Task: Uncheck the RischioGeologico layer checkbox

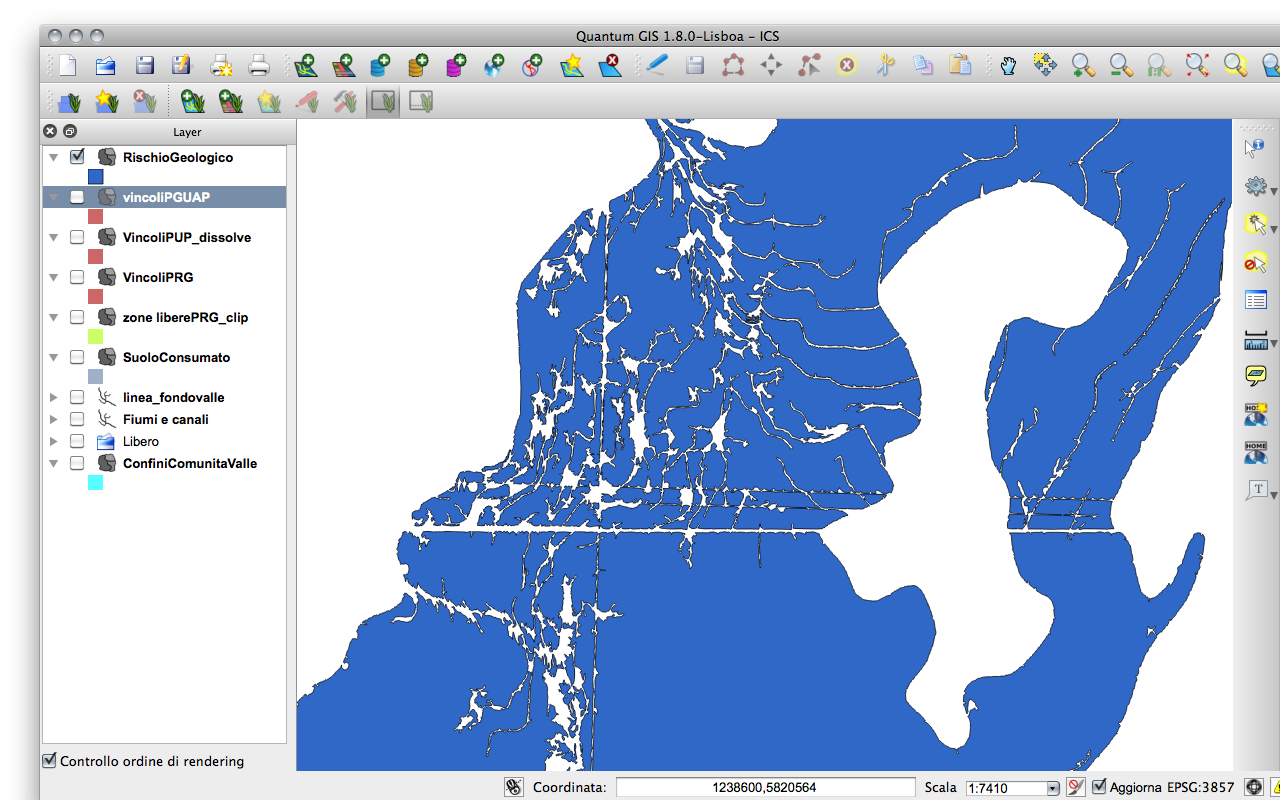Action: click(77, 157)
